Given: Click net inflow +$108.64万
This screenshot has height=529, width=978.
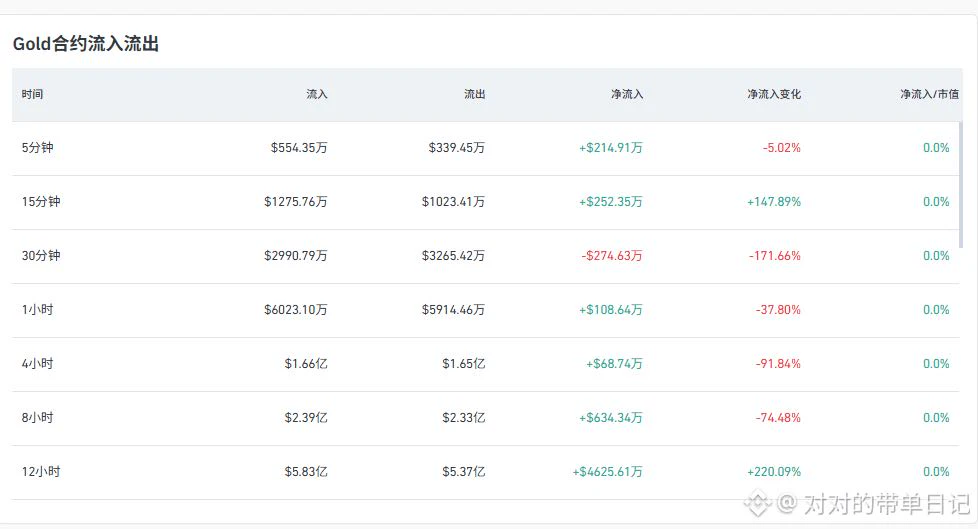Looking at the screenshot, I should [x=611, y=309].
